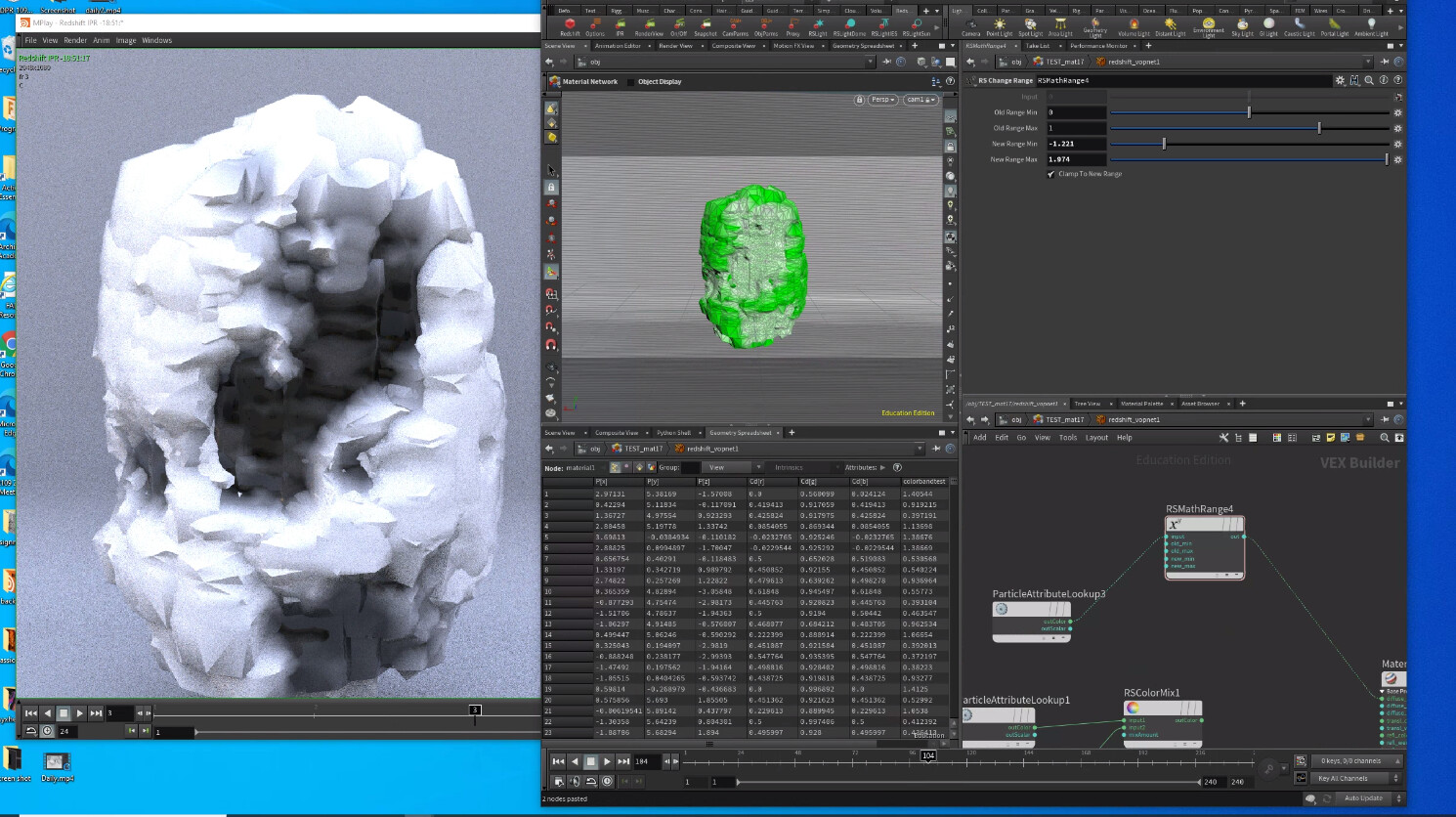
Task: Enable the Clamp To New Range checkbox
Action: (1051, 173)
